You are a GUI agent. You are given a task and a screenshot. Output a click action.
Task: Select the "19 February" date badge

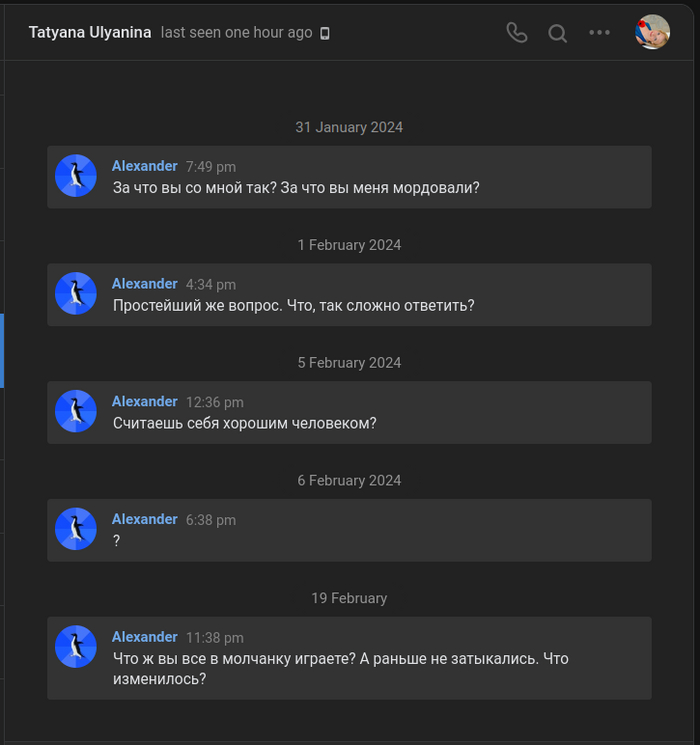coord(349,598)
